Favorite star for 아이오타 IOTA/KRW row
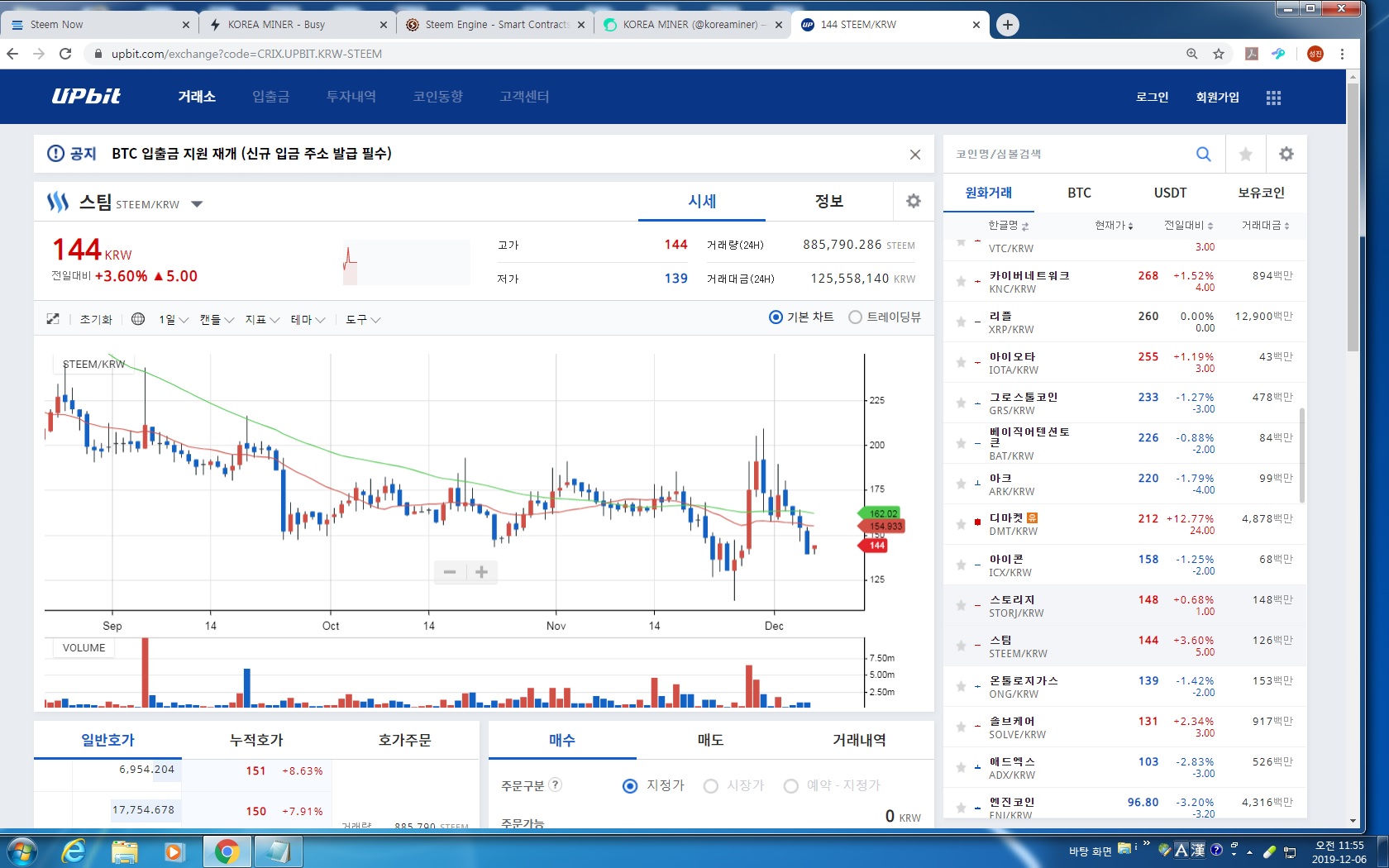This screenshot has height=868, width=1389. [x=961, y=362]
